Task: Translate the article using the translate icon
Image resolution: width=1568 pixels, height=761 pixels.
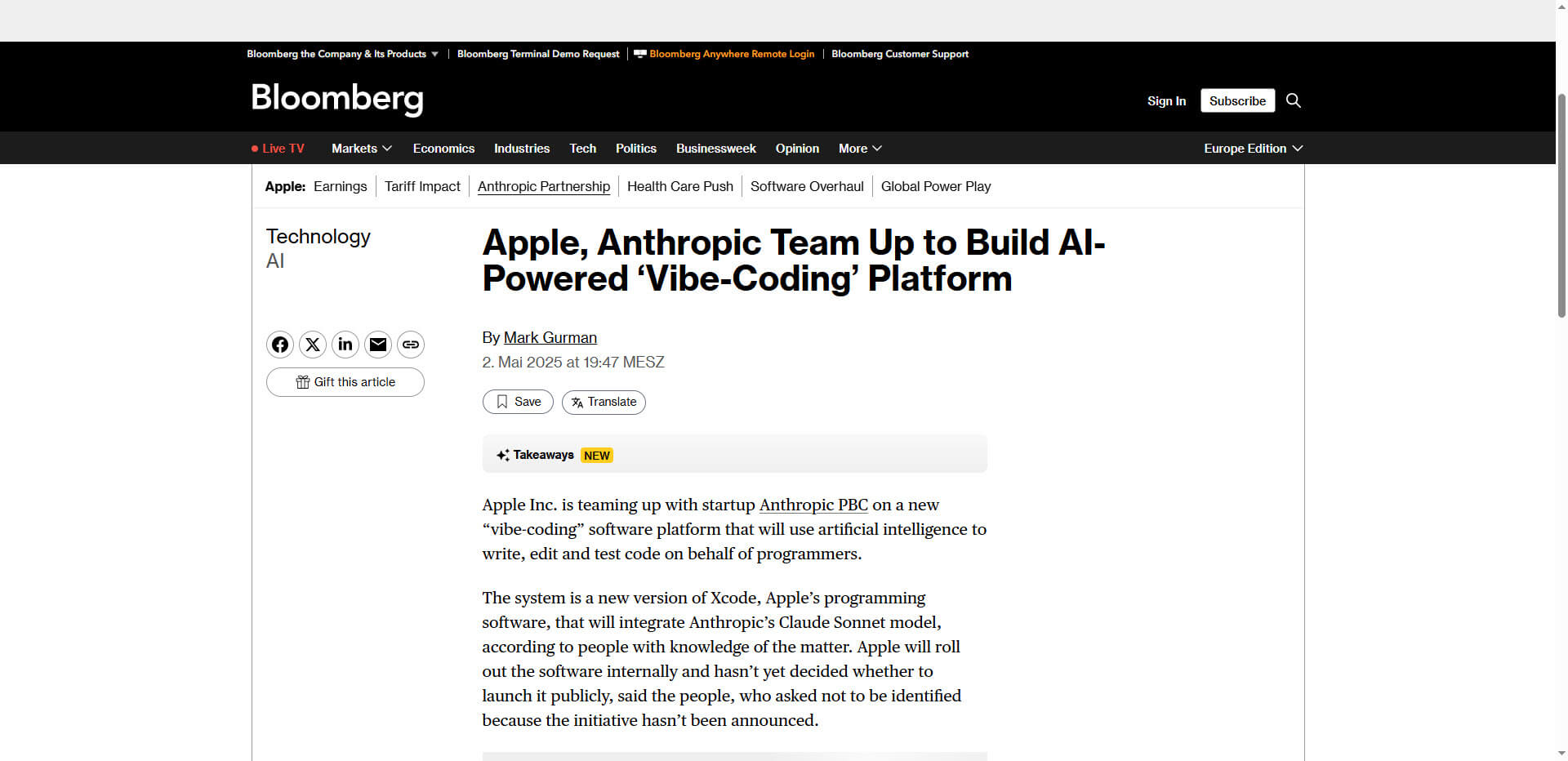Action: [x=604, y=402]
